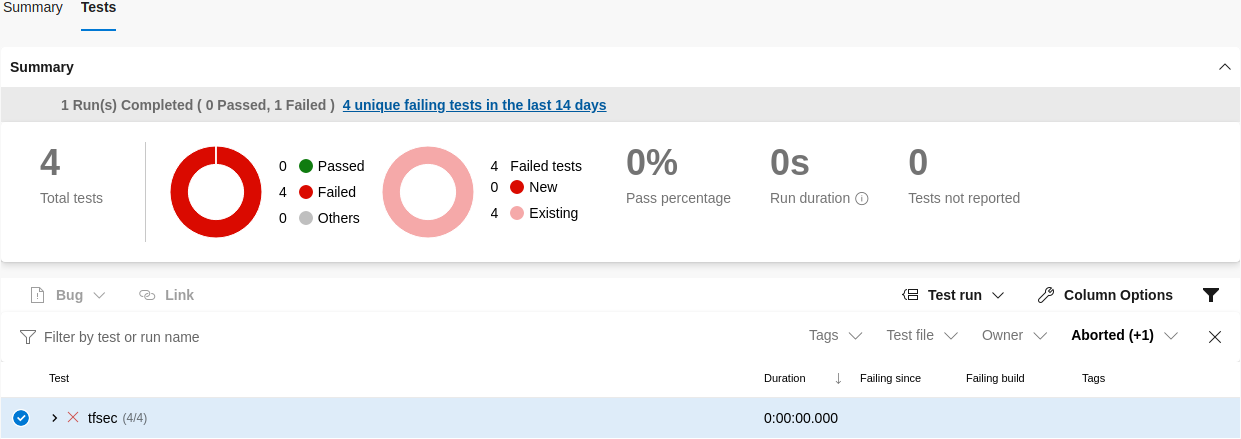The image size is (1241, 439).
Task: Click the Column Options wrench icon
Action: pos(1046,295)
